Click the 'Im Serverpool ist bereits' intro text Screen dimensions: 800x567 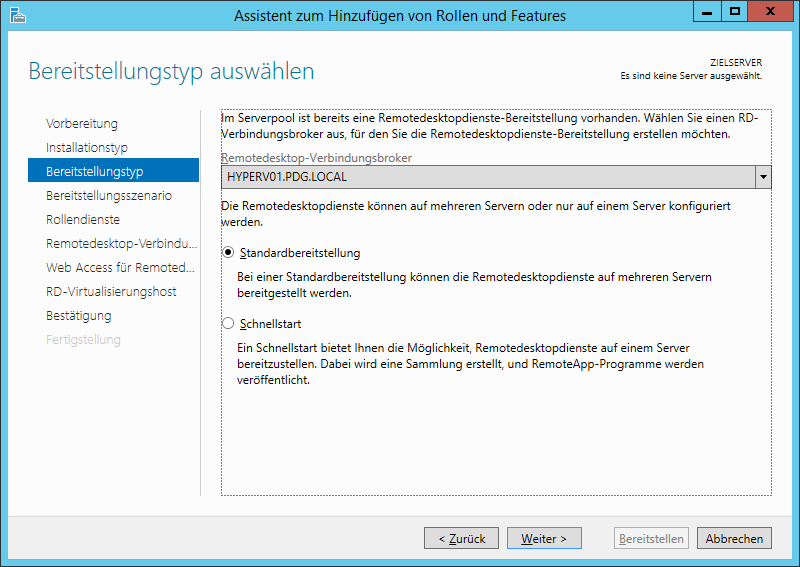(x=490, y=126)
